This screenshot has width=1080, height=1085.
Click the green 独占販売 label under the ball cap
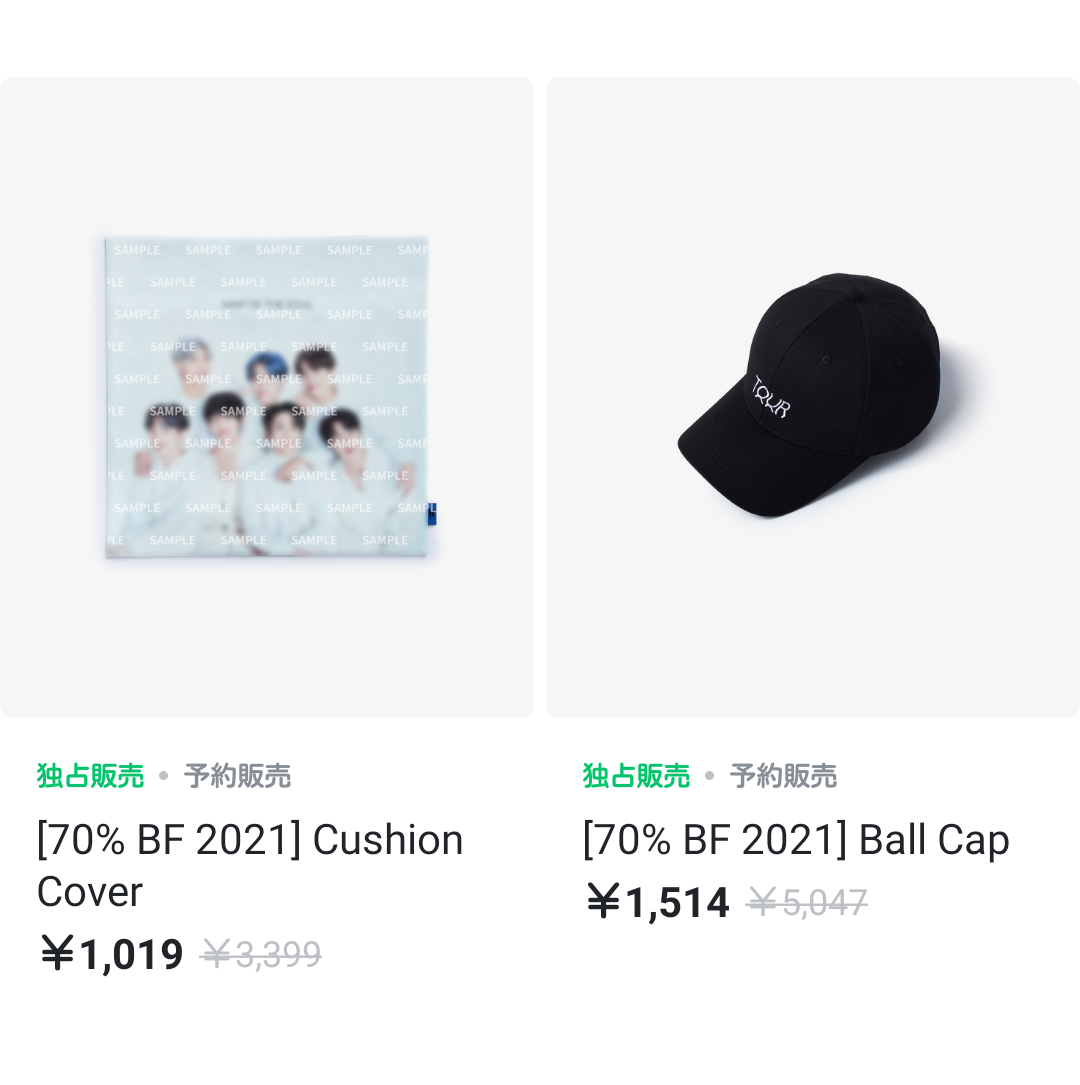pos(637,776)
